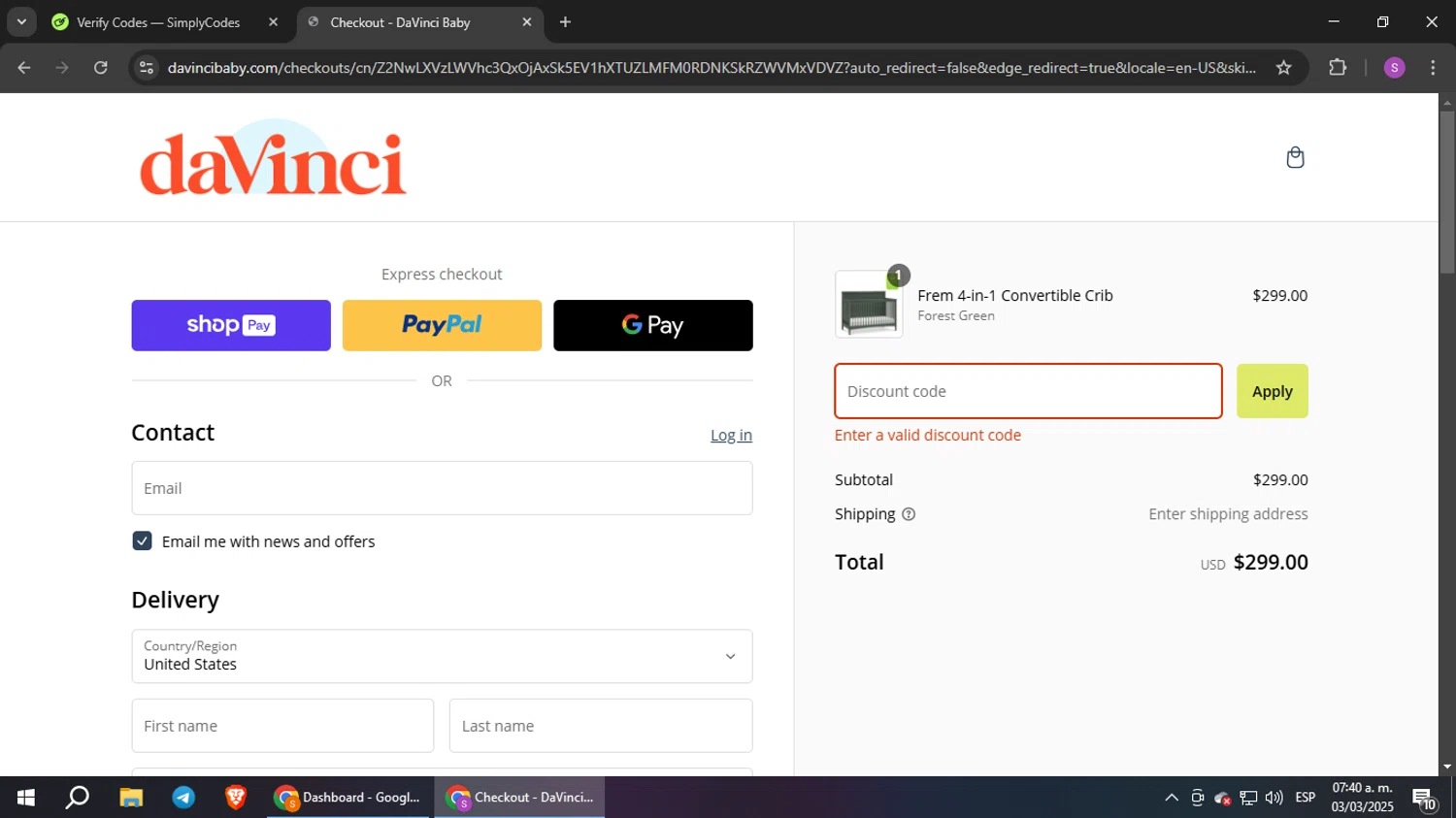Image resolution: width=1456 pixels, height=818 pixels.
Task: Open the notification center icon
Action: click(x=1424, y=799)
